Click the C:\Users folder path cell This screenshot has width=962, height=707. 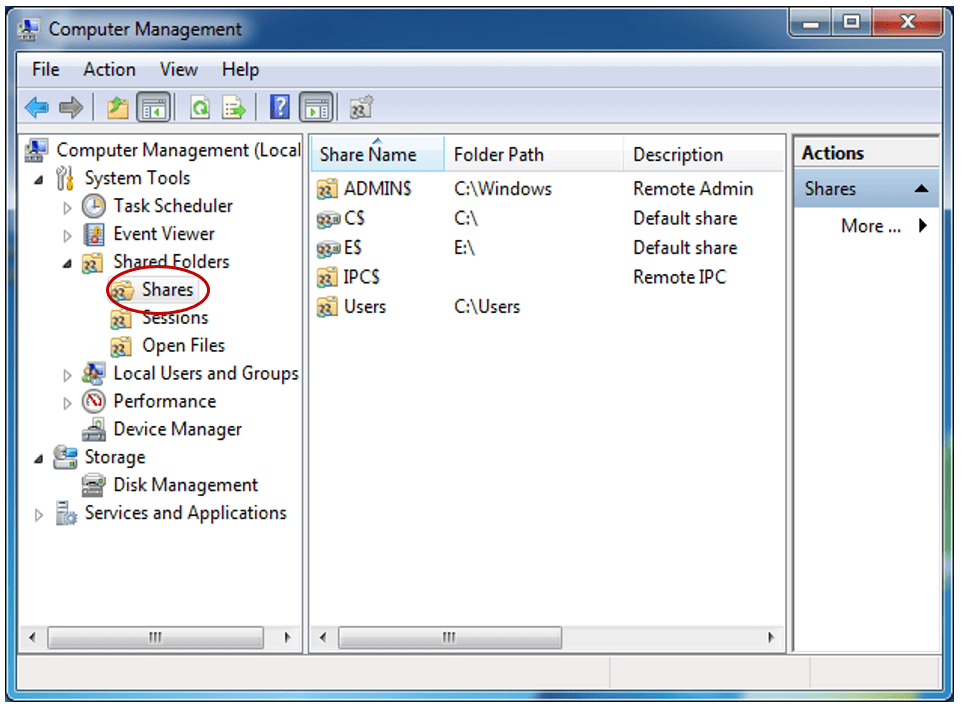(487, 306)
